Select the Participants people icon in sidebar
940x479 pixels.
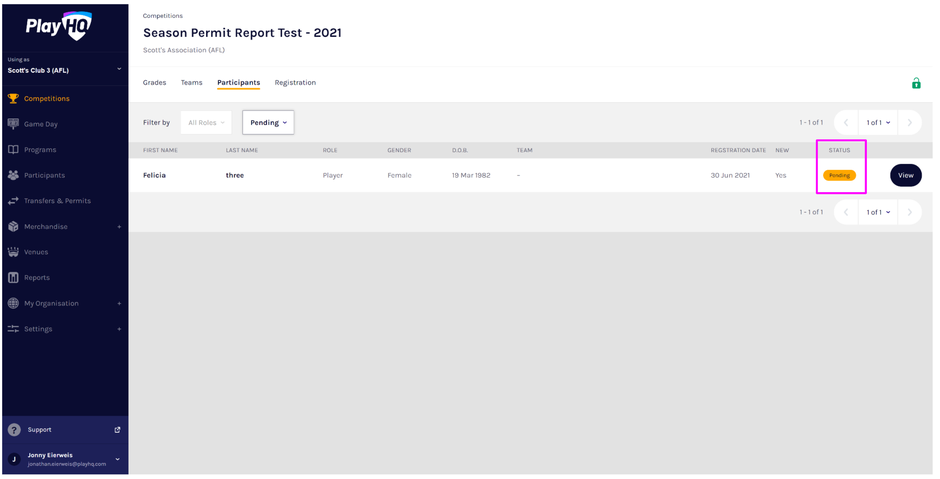pyautogui.click(x=13, y=175)
